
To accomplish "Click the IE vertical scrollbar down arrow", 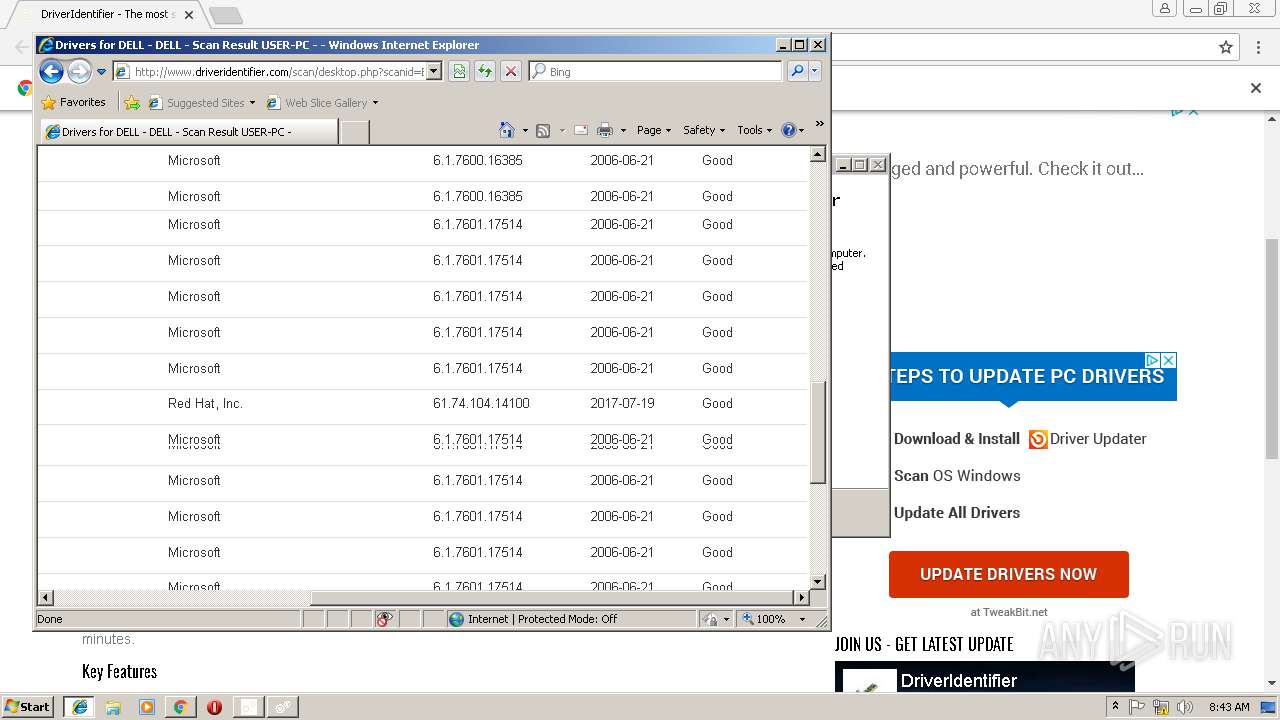I will 817,581.
